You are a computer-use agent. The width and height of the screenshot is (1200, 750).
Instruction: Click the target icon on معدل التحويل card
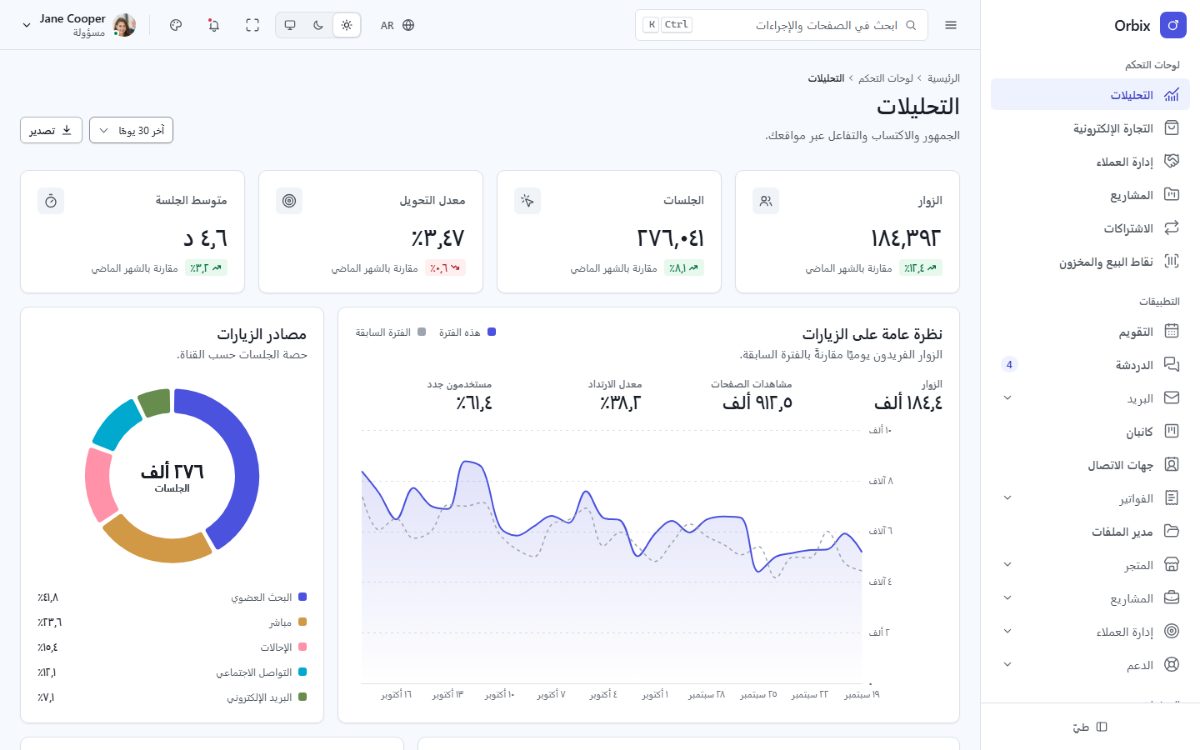pyautogui.click(x=289, y=201)
